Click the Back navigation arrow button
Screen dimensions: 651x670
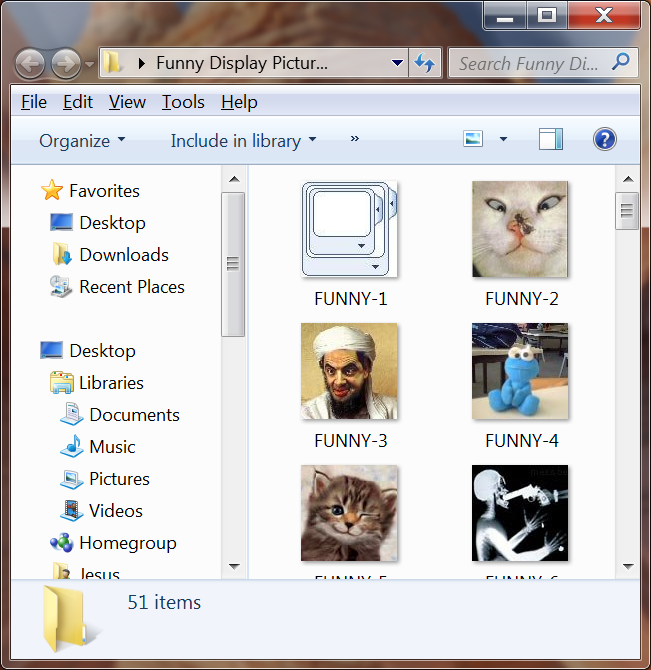[31, 64]
